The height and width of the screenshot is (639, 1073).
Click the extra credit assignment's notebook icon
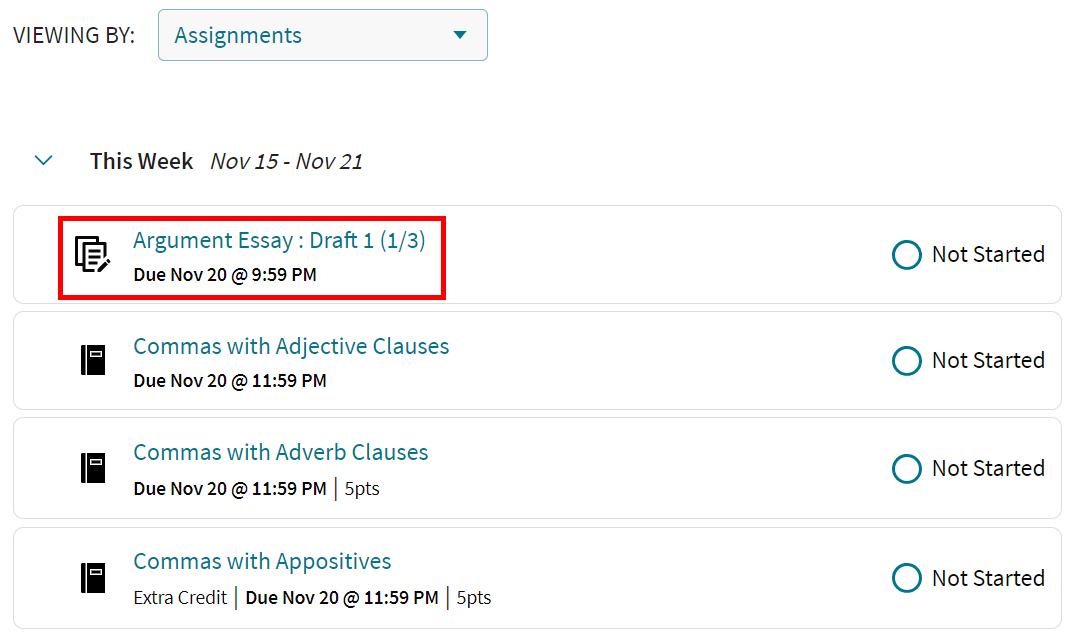(92, 578)
